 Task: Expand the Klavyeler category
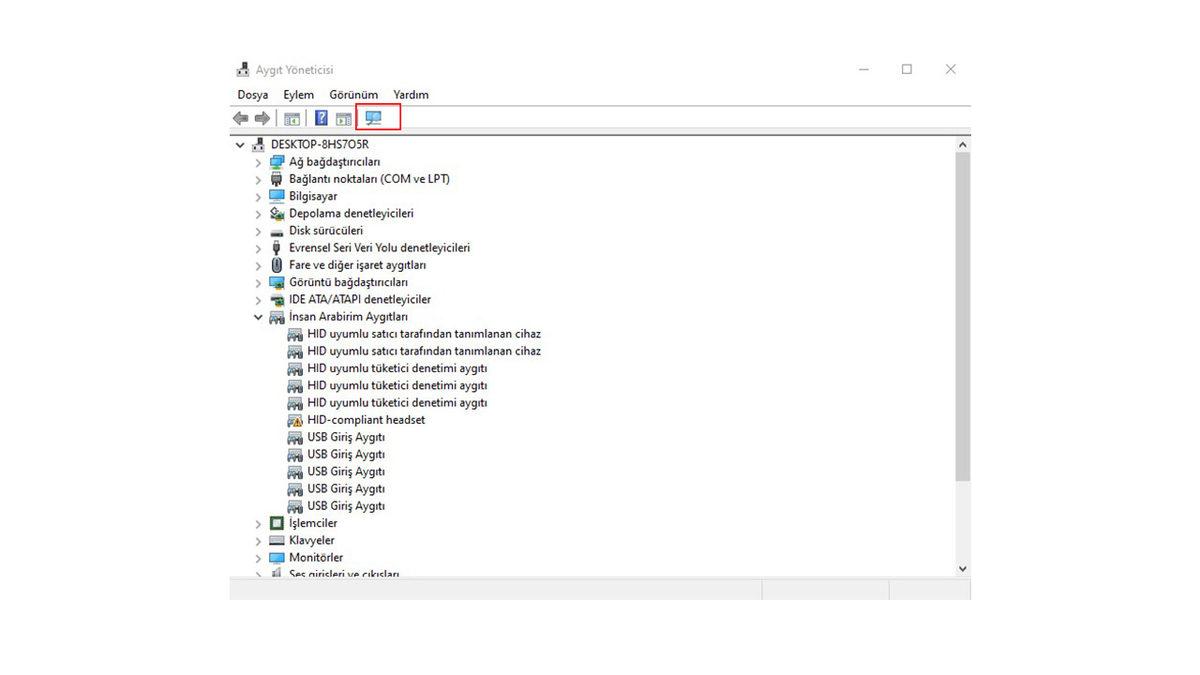tap(258, 541)
